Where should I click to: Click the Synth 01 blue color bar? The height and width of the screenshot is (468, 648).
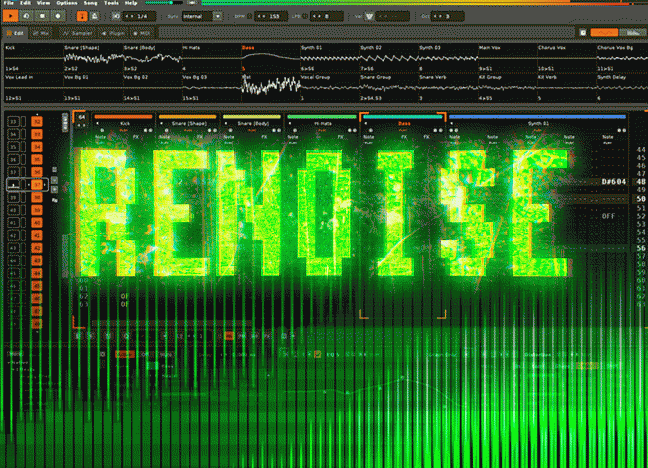point(538,117)
